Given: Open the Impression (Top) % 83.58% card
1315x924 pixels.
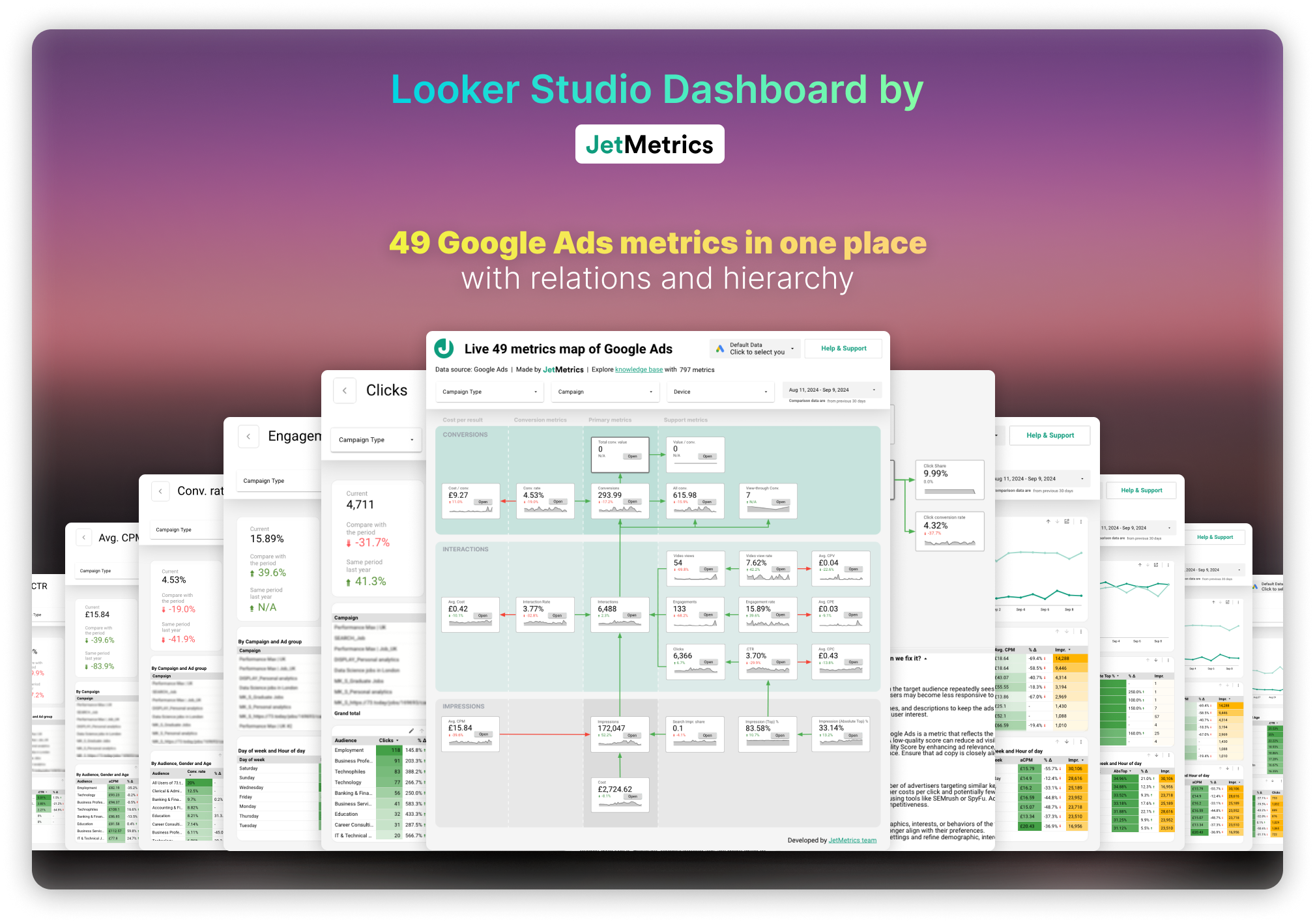Looking at the screenshot, I should [779, 736].
